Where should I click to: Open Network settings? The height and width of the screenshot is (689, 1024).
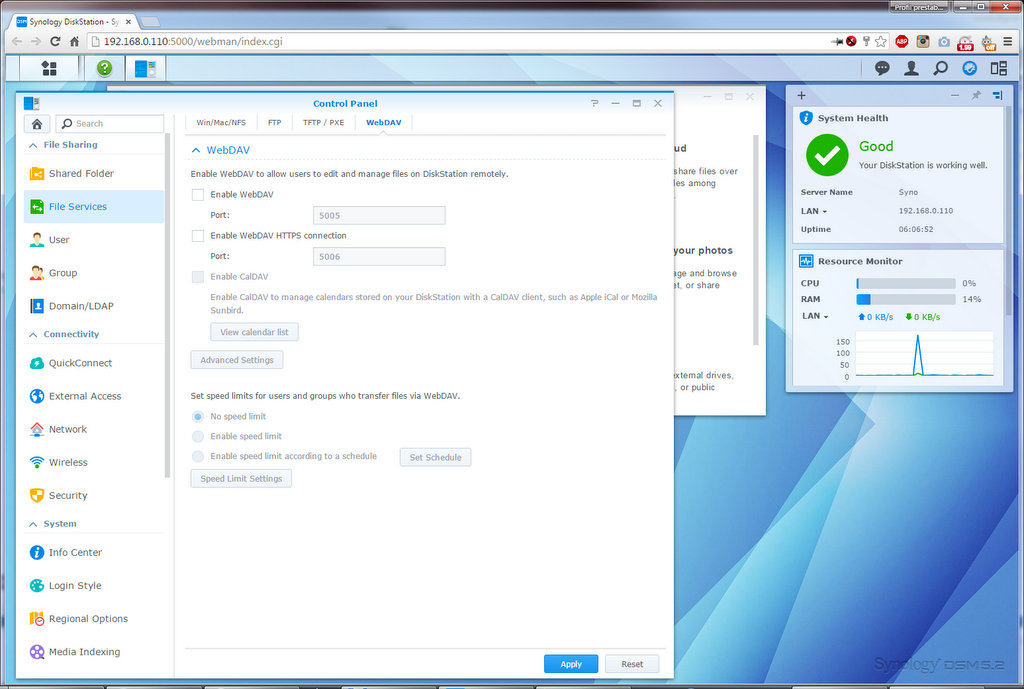94,429
